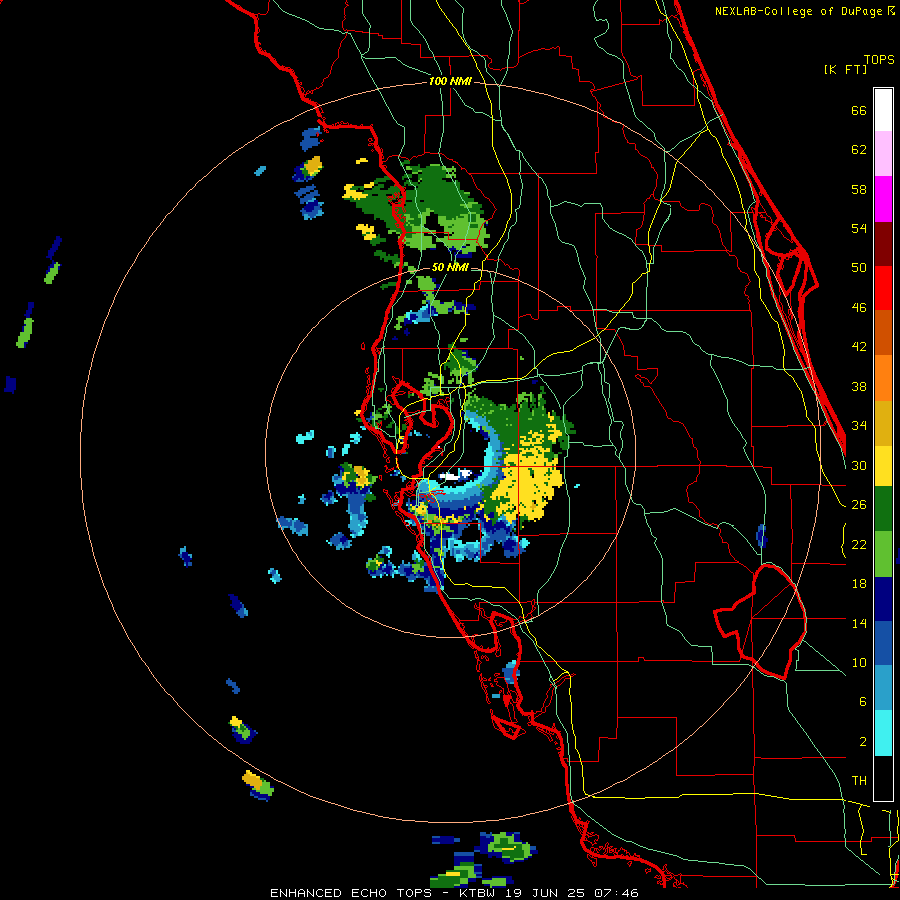Pick the magenta legend swatch
The image size is (900, 900).
(x=883, y=199)
